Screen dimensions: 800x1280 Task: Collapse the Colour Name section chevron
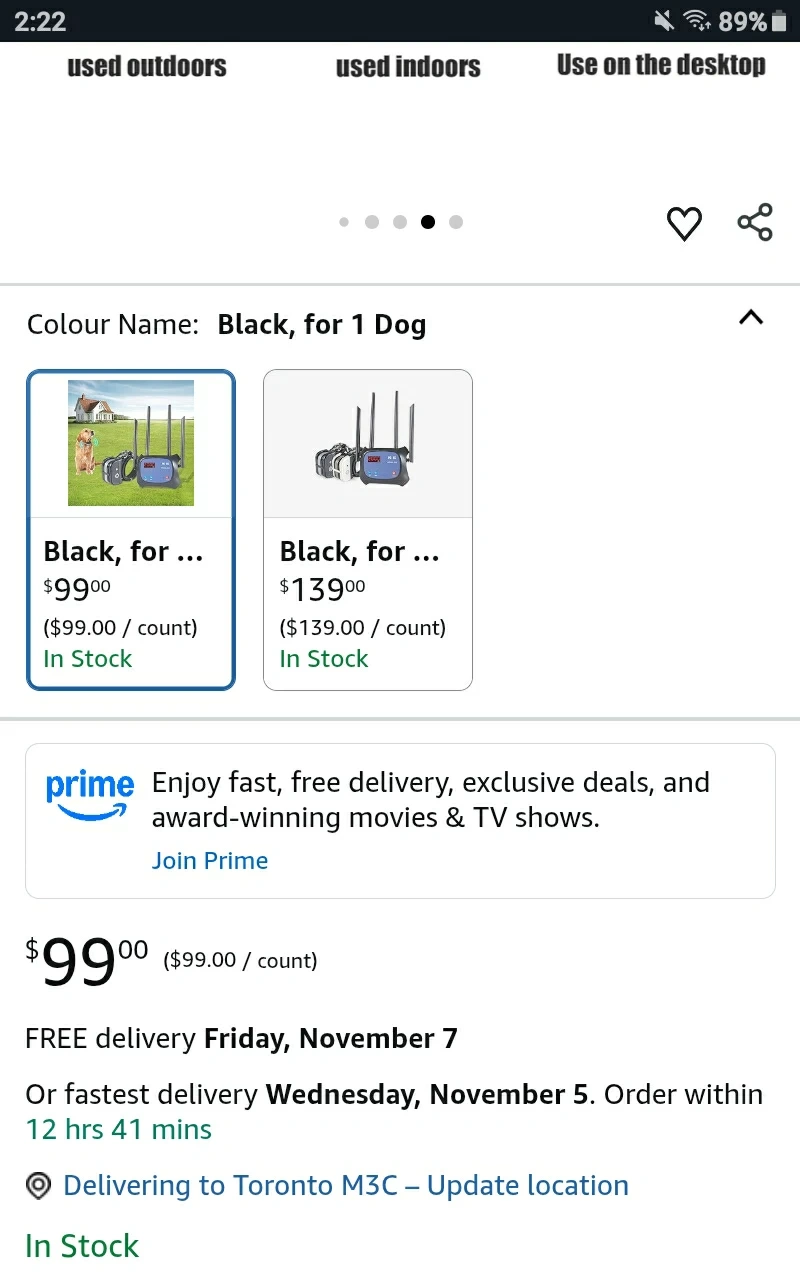(x=750, y=318)
